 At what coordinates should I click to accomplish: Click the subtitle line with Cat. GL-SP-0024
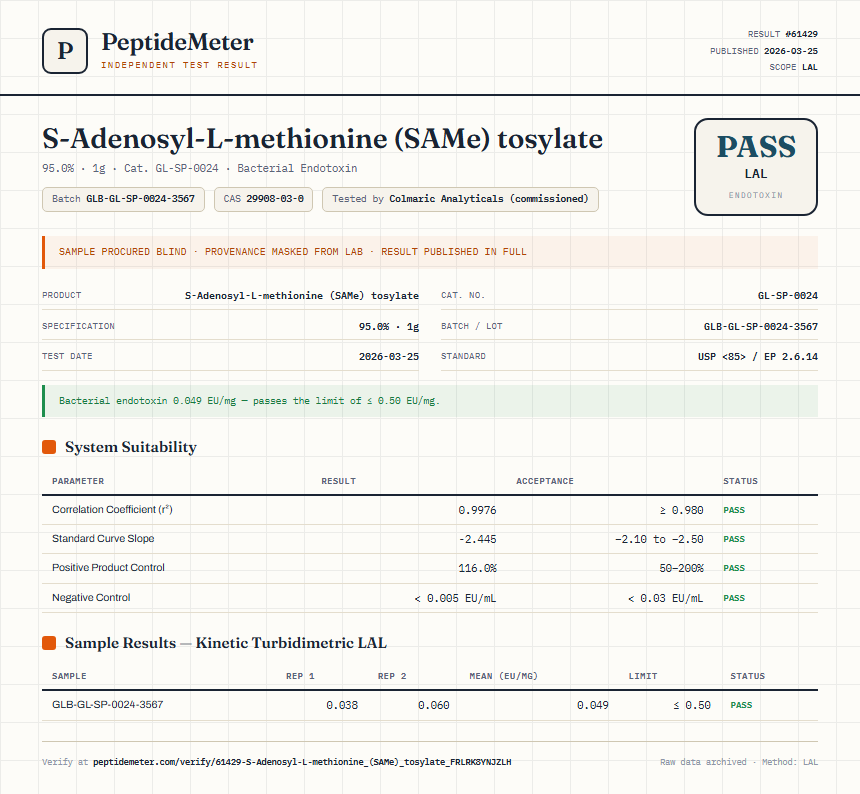pyautogui.click(x=200, y=168)
